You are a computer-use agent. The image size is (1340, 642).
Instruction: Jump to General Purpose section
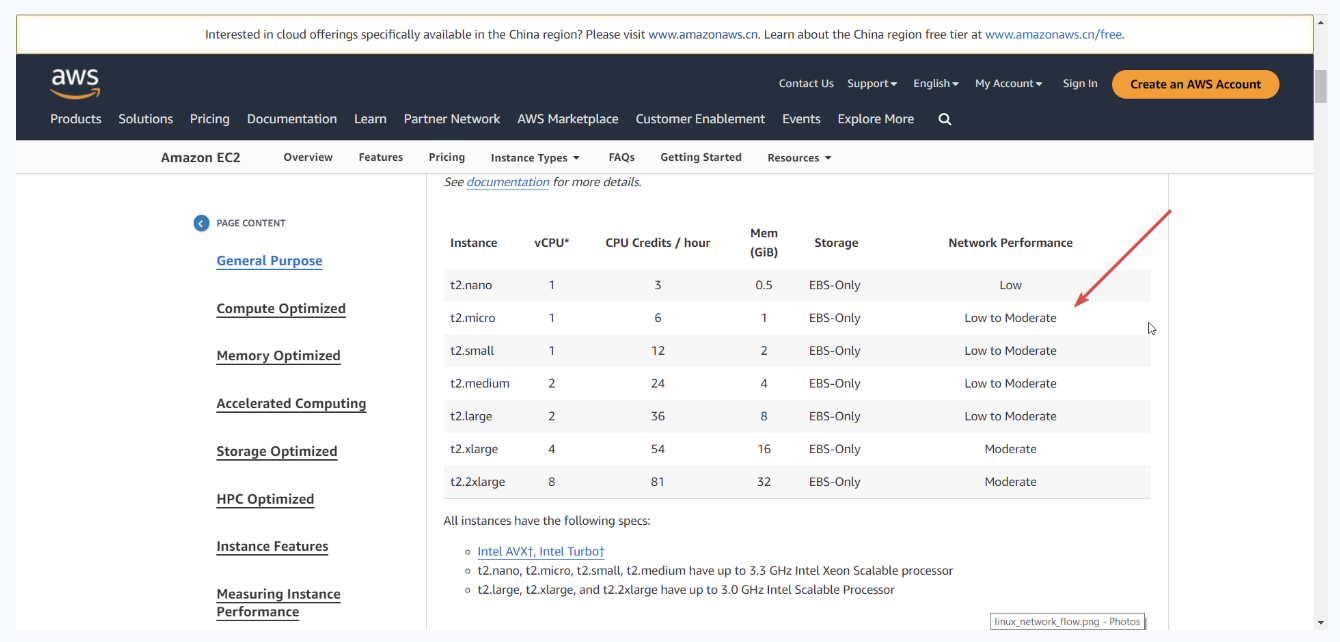point(269,261)
